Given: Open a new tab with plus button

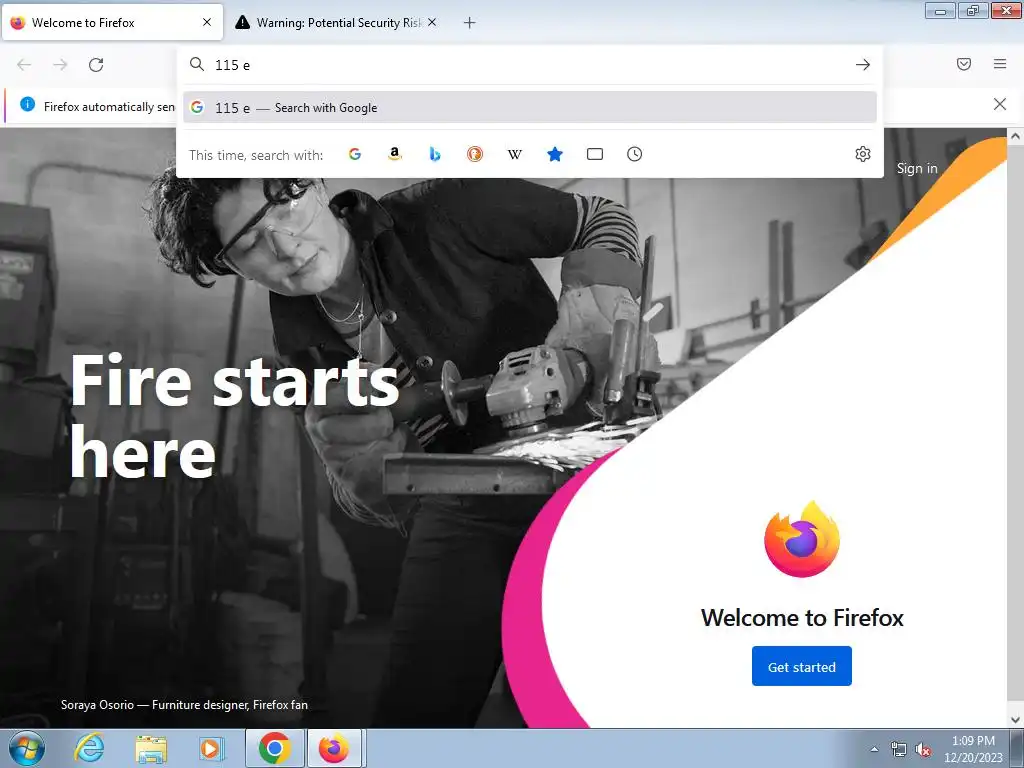Looking at the screenshot, I should tap(470, 23).
